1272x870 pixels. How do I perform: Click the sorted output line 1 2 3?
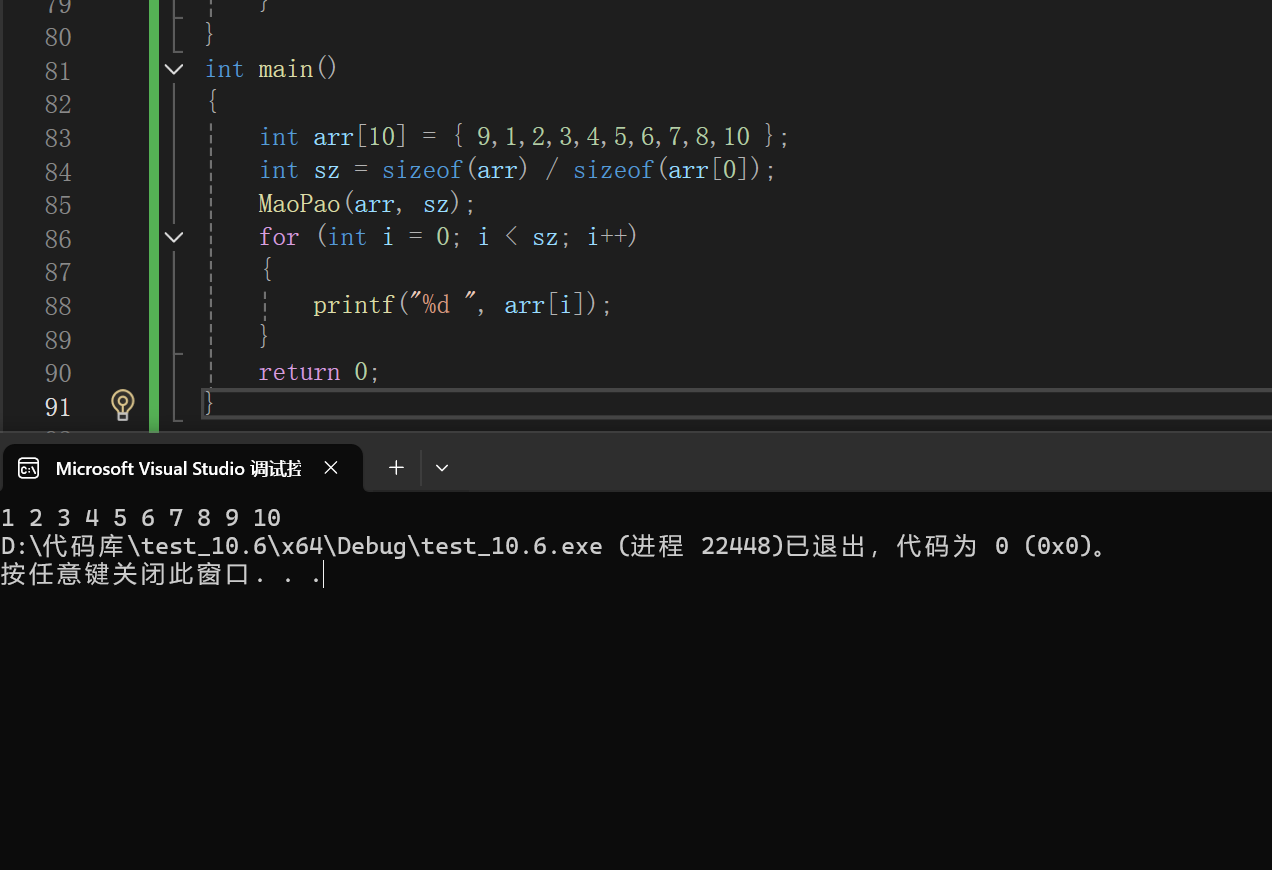(141, 517)
